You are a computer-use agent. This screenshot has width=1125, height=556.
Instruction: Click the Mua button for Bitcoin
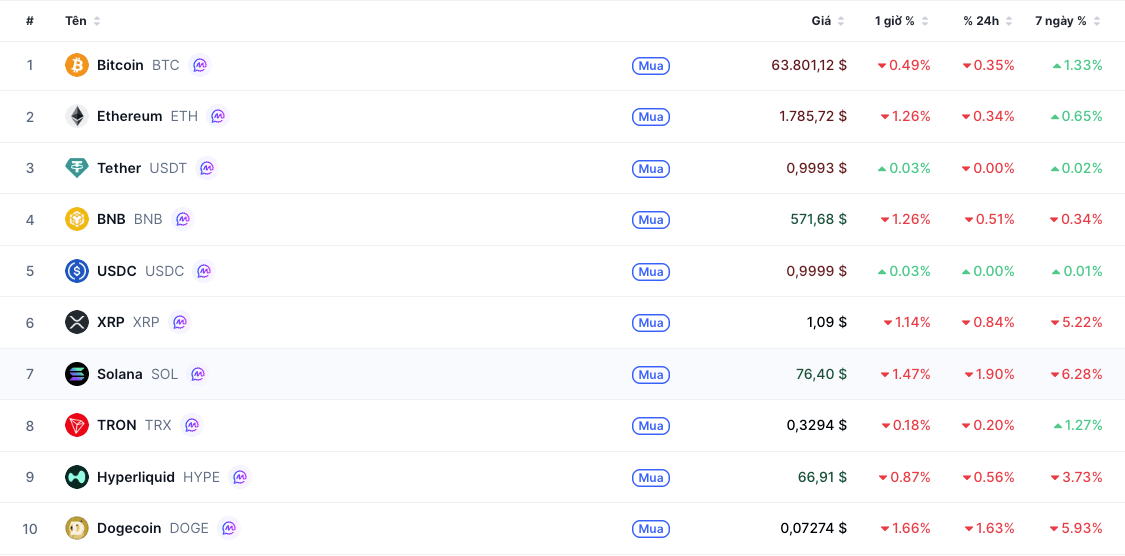click(651, 66)
